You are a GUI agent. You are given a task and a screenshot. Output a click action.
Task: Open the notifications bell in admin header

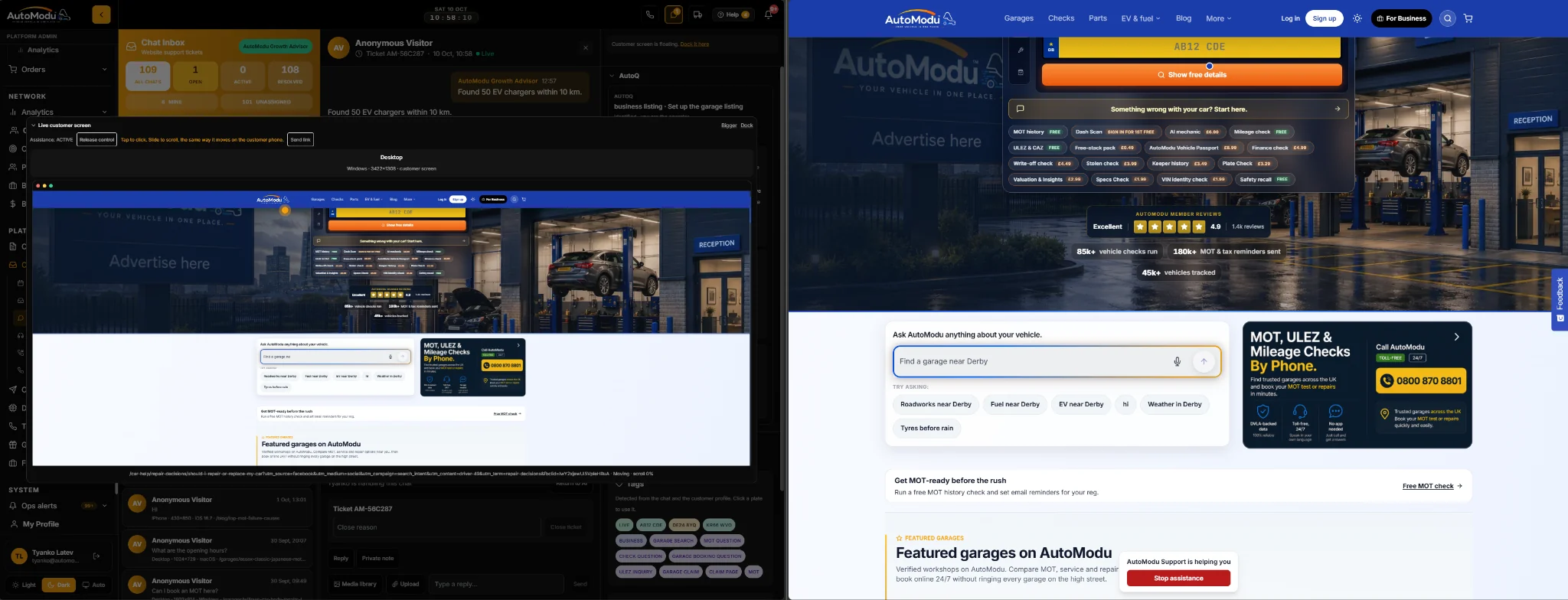[768, 15]
